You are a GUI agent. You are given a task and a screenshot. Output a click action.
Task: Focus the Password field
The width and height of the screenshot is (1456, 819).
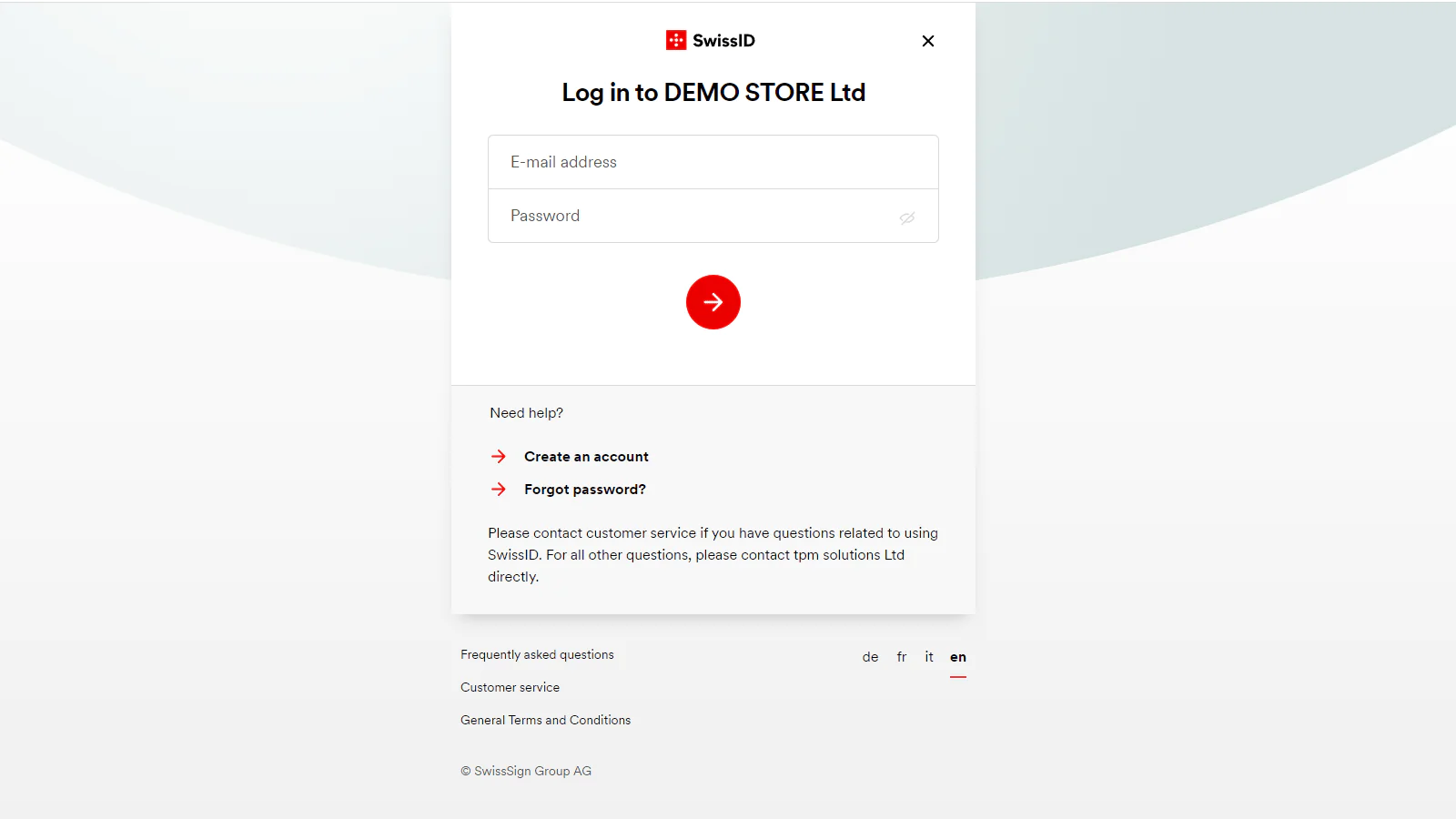713,216
